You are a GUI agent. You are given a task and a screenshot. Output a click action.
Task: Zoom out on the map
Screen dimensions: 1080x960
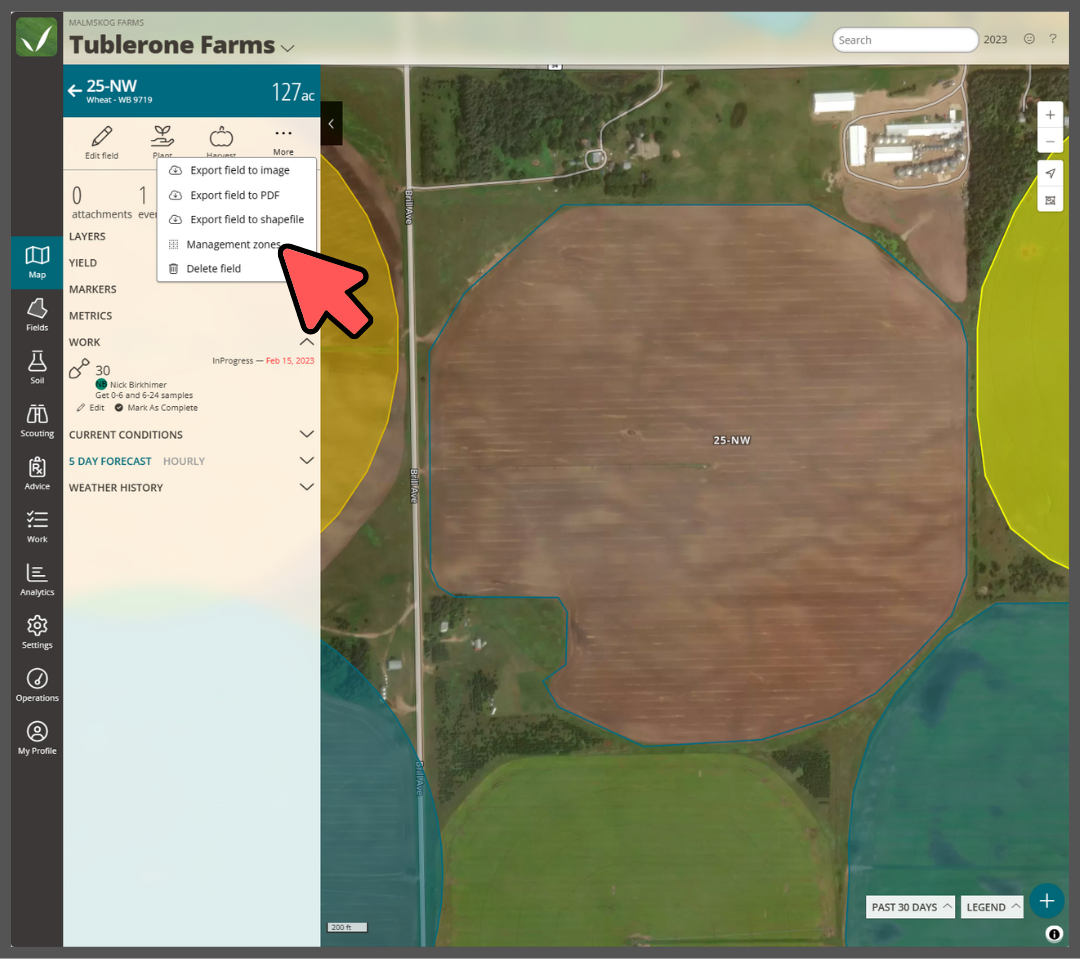pyautogui.click(x=1050, y=141)
